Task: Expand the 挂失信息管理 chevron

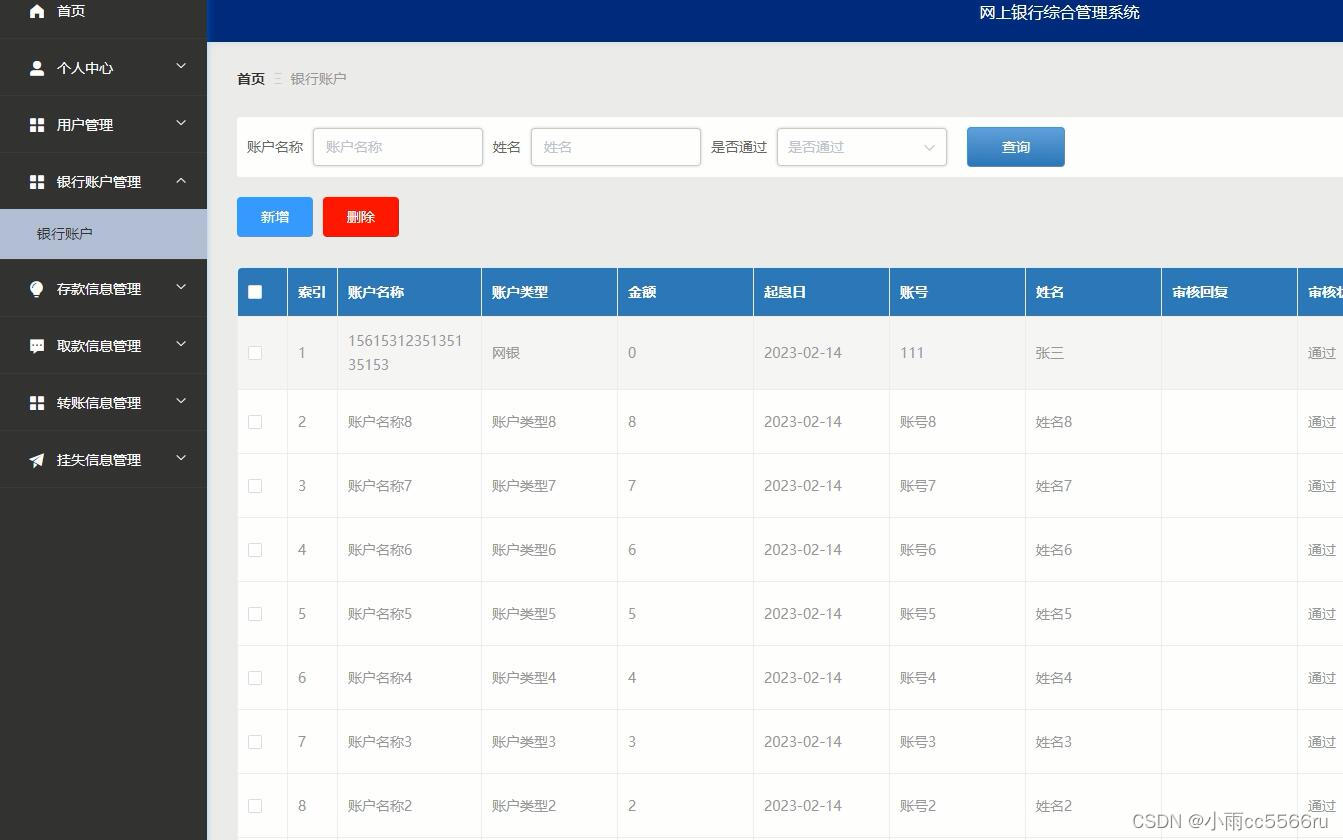Action: coord(181,459)
